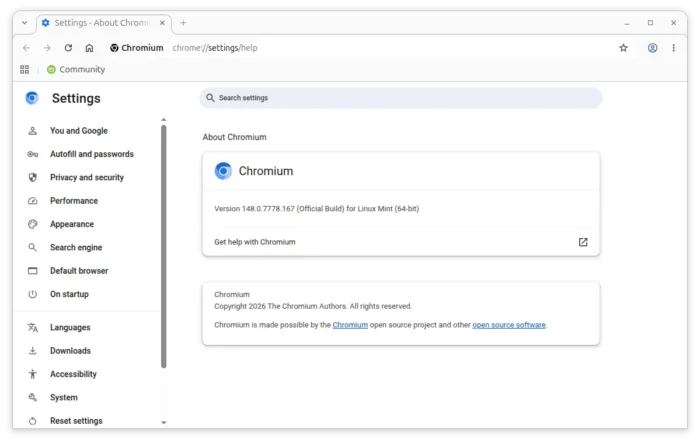700x443 pixels.
Task: Open a new tab with plus button
Action: coord(183,23)
